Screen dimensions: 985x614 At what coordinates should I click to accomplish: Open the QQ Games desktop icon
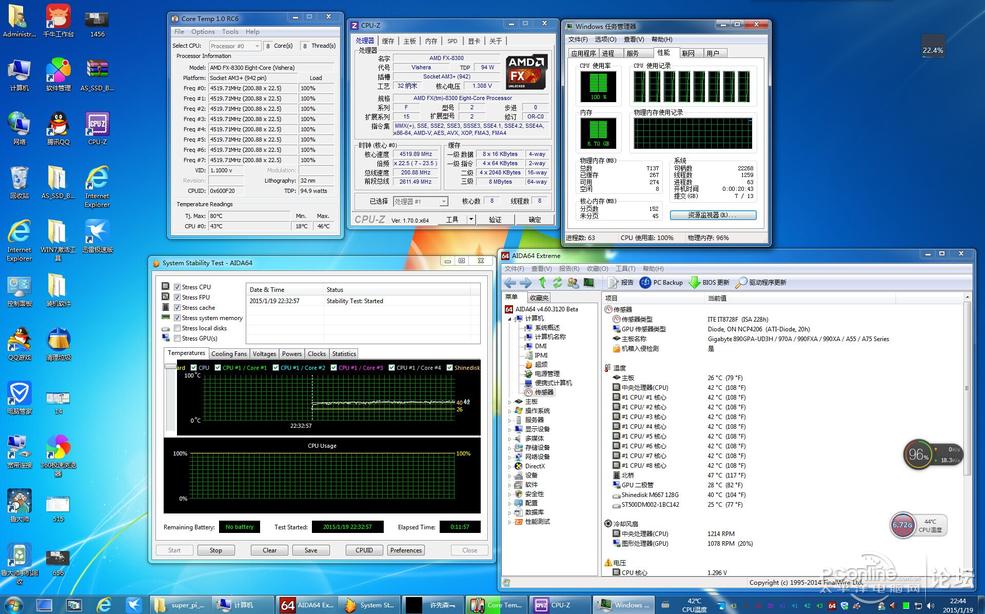click(x=19, y=344)
